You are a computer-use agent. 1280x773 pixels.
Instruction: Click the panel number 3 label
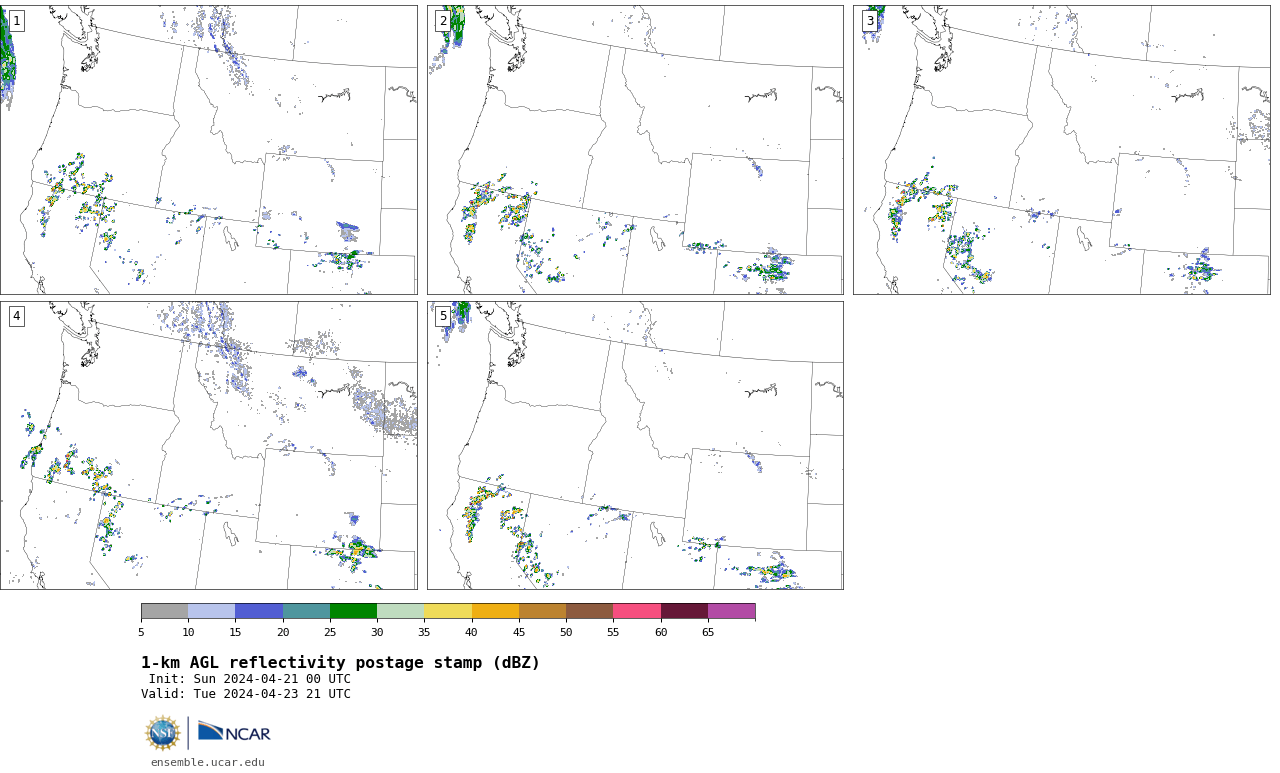coord(870,21)
